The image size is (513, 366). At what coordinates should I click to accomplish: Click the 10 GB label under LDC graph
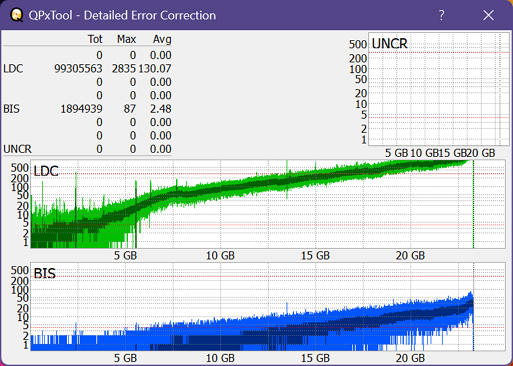click(220, 256)
